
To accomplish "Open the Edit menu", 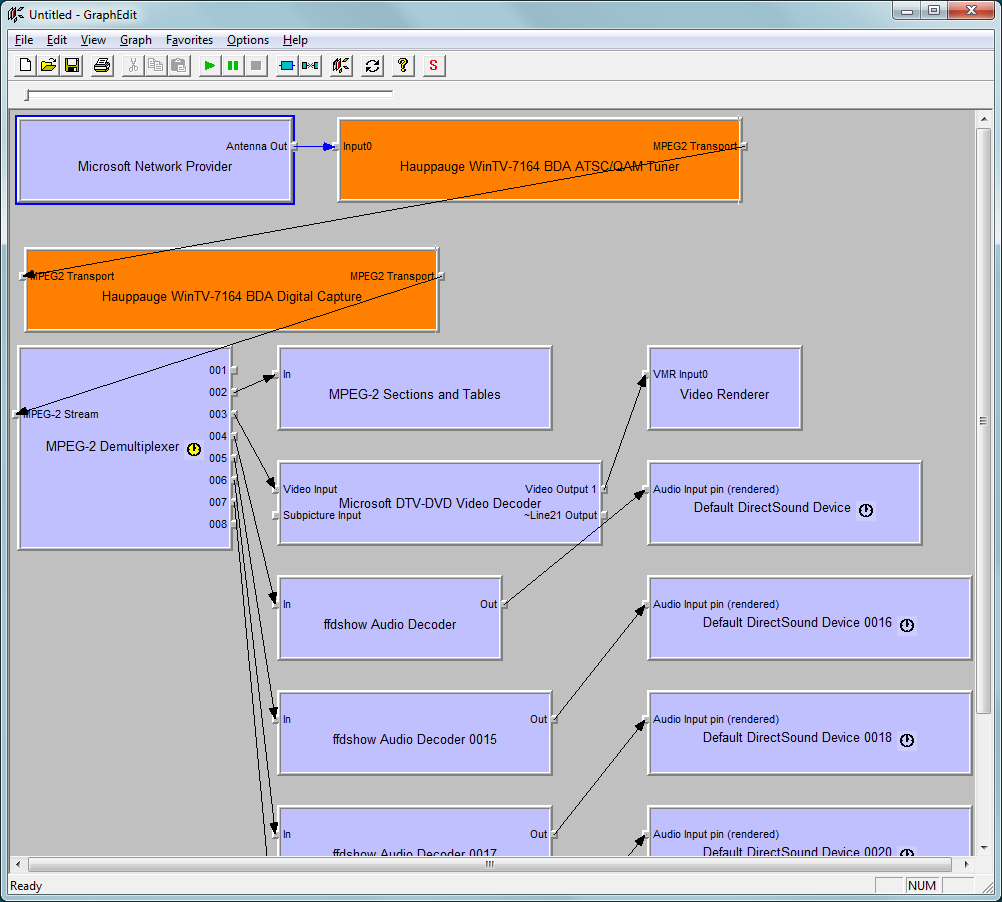I will click(x=56, y=40).
